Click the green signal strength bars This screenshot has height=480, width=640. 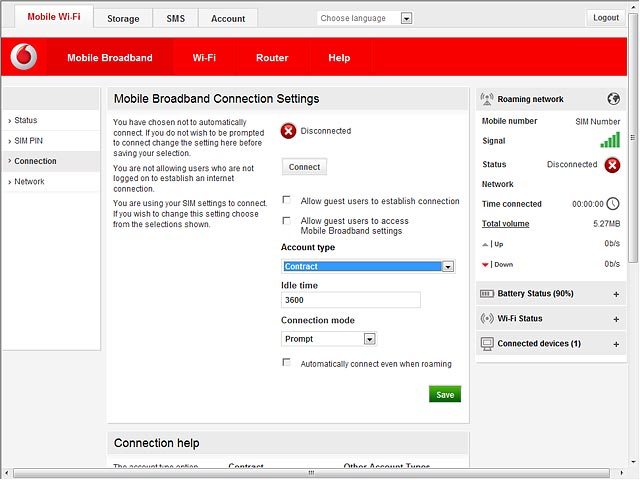(x=610, y=140)
